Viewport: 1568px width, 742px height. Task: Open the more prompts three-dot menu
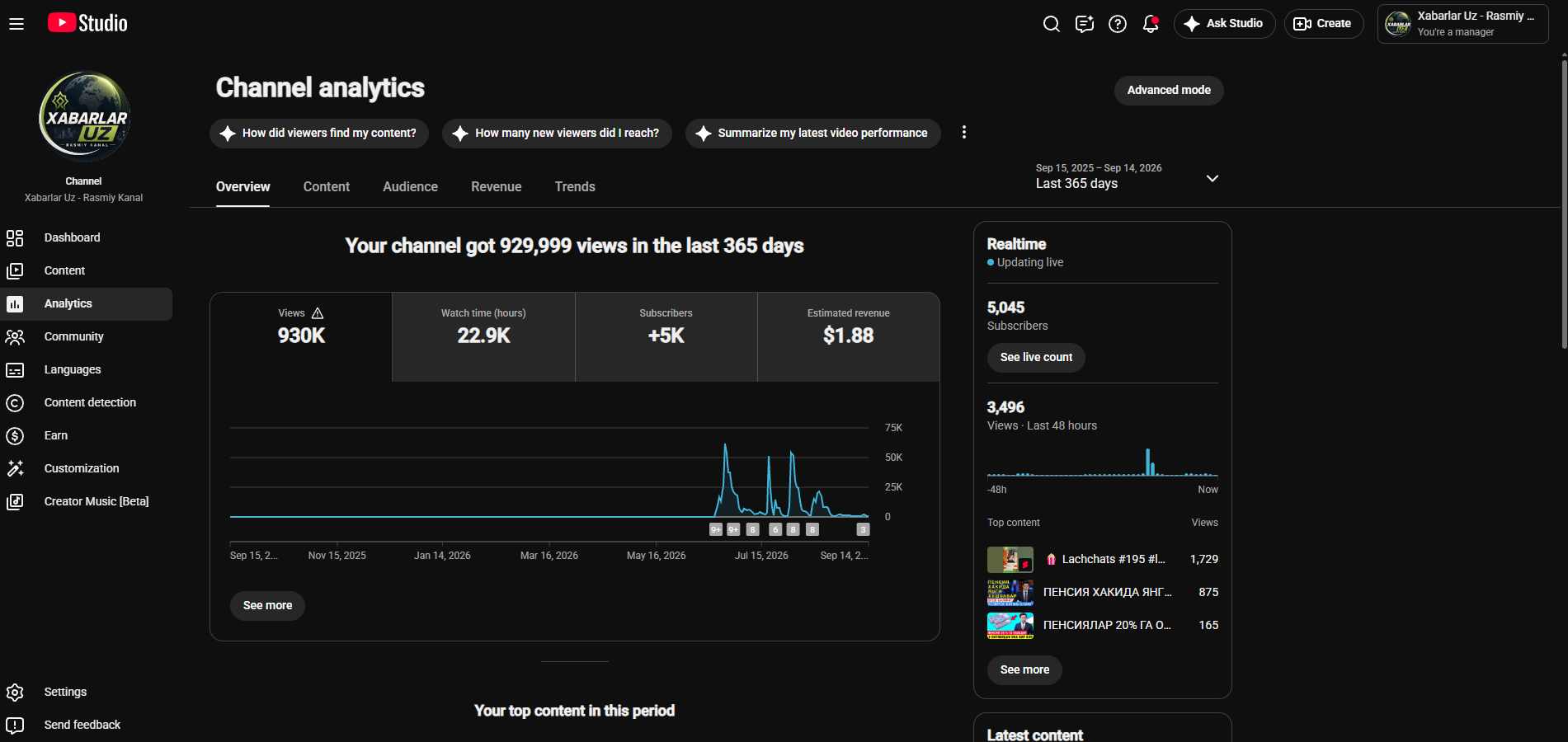click(963, 133)
